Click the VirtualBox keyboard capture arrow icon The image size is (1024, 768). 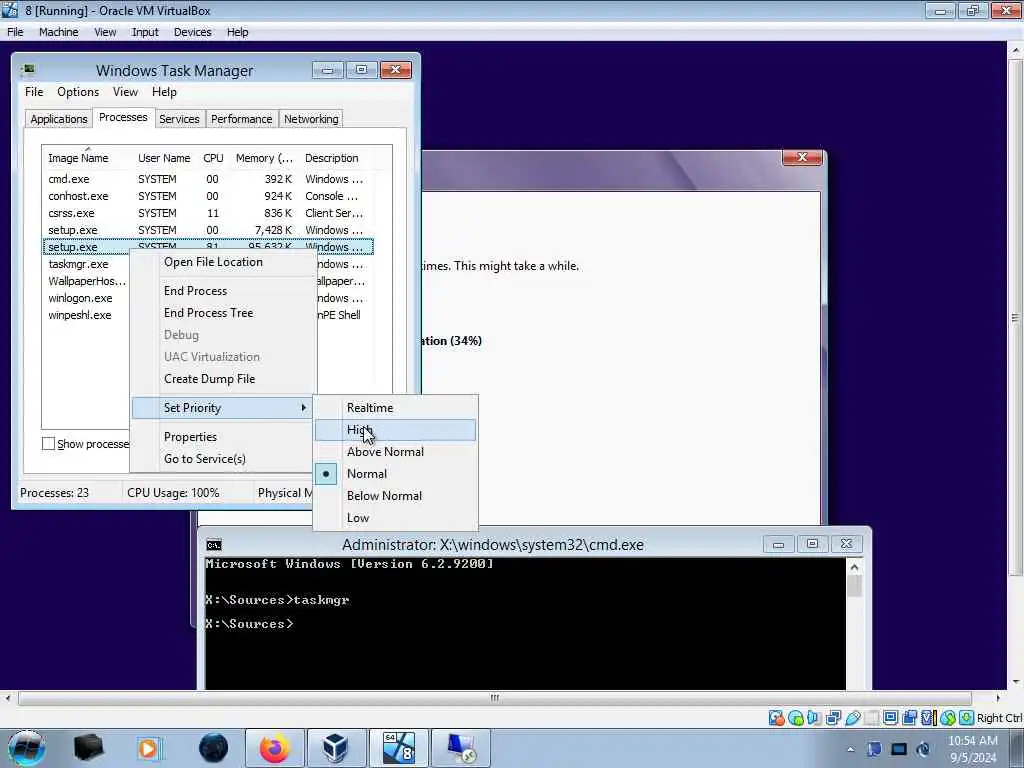tap(966, 718)
